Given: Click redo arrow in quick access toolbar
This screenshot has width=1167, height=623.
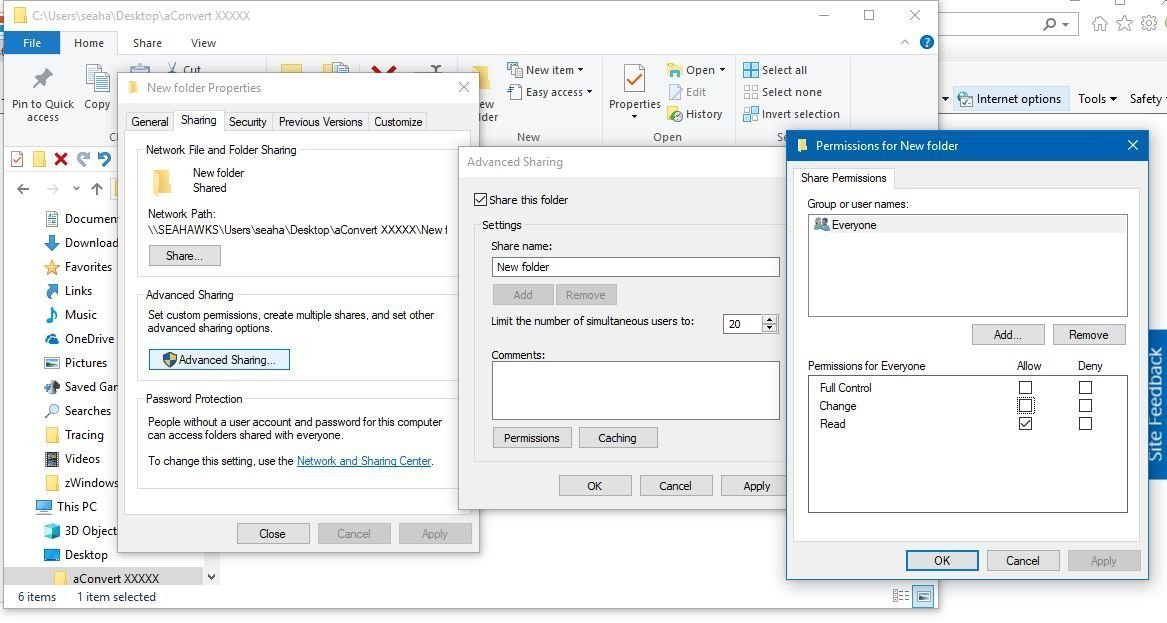Looking at the screenshot, I should [x=83, y=159].
